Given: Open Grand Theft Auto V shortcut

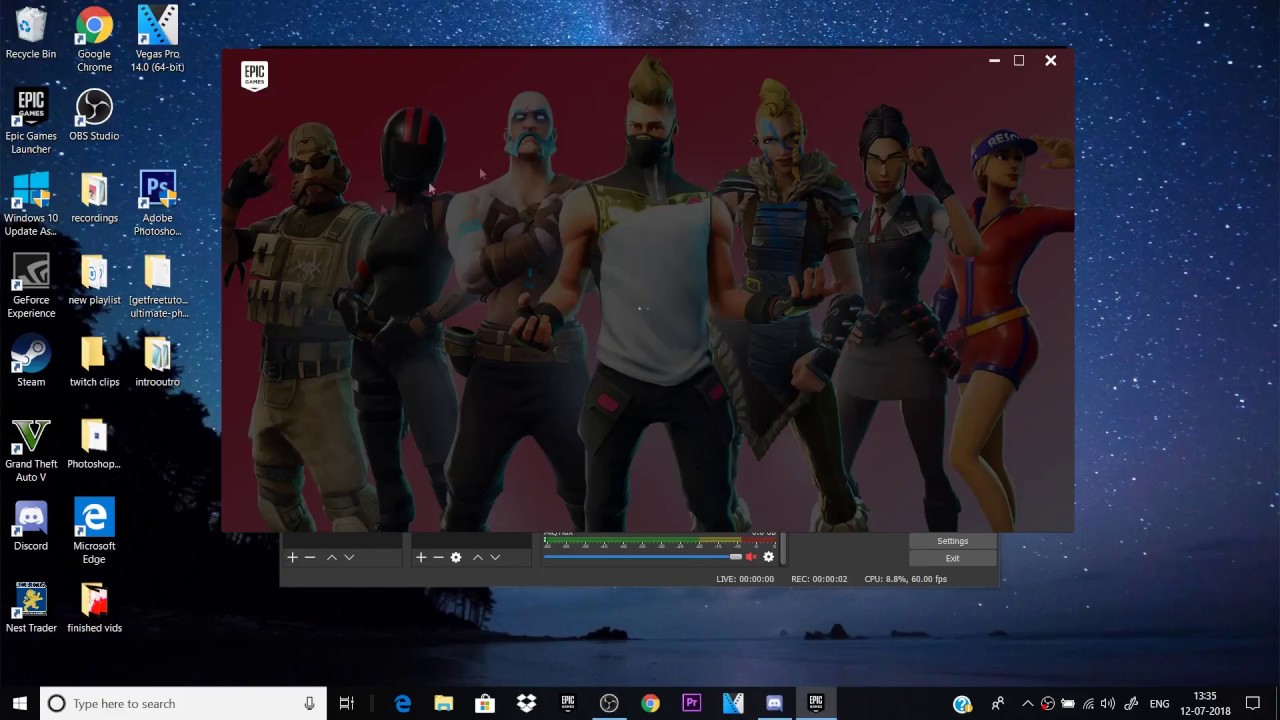Looking at the screenshot, I should coord(31,450).
